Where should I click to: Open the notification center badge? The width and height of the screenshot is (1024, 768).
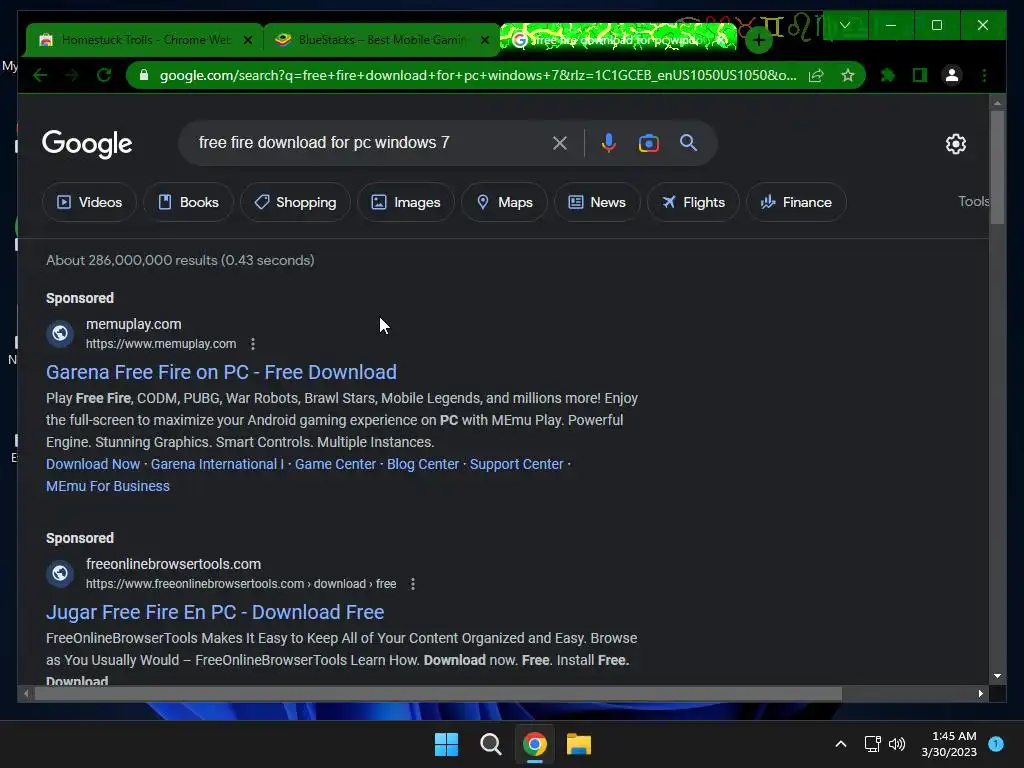pos(996,744)
